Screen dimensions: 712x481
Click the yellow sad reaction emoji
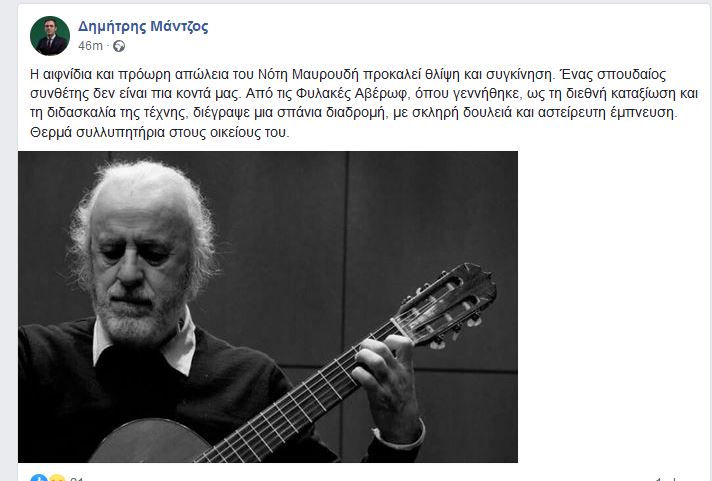(x=57, y=478)
